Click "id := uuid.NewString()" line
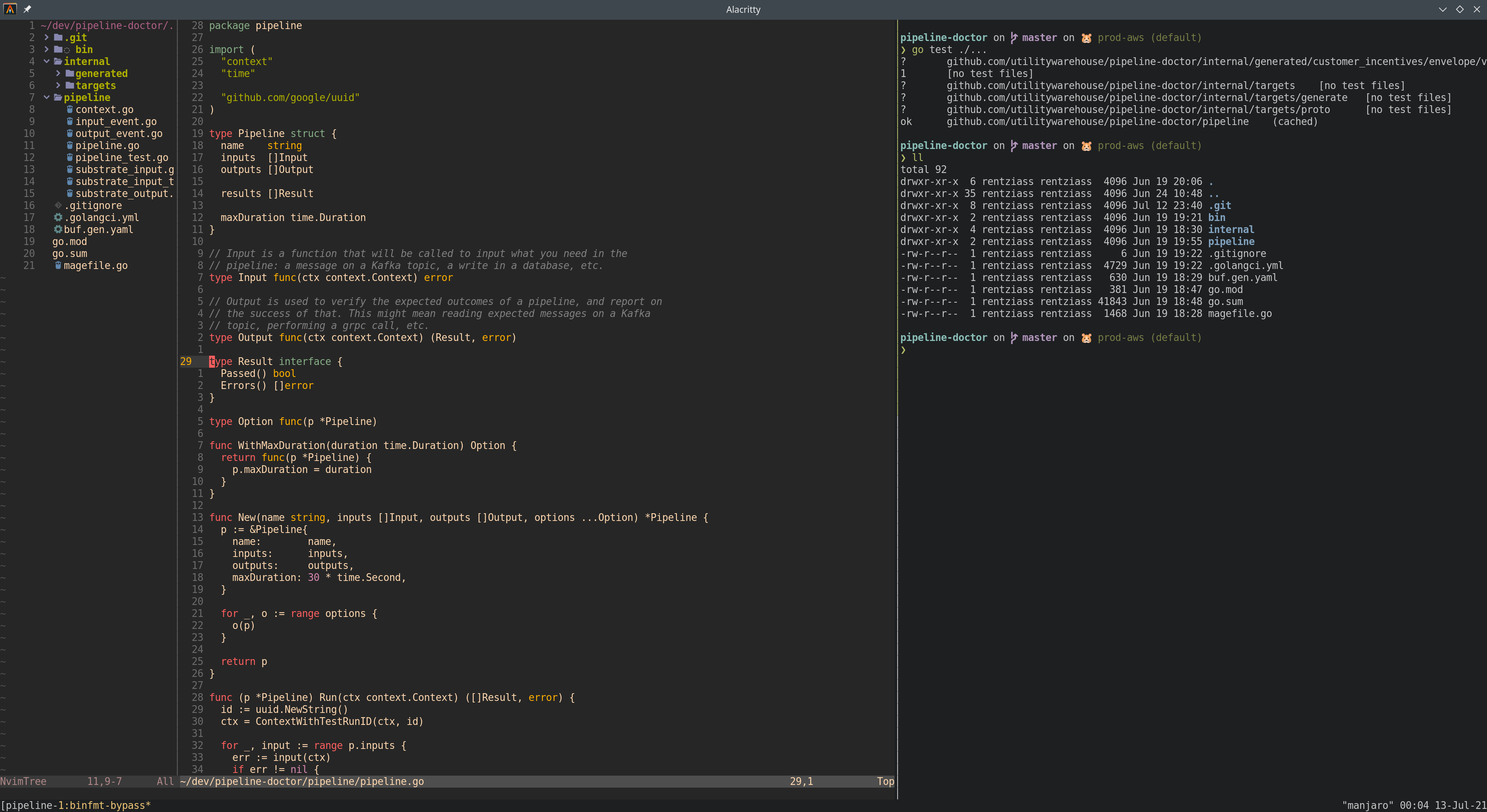 coord(284,710)
